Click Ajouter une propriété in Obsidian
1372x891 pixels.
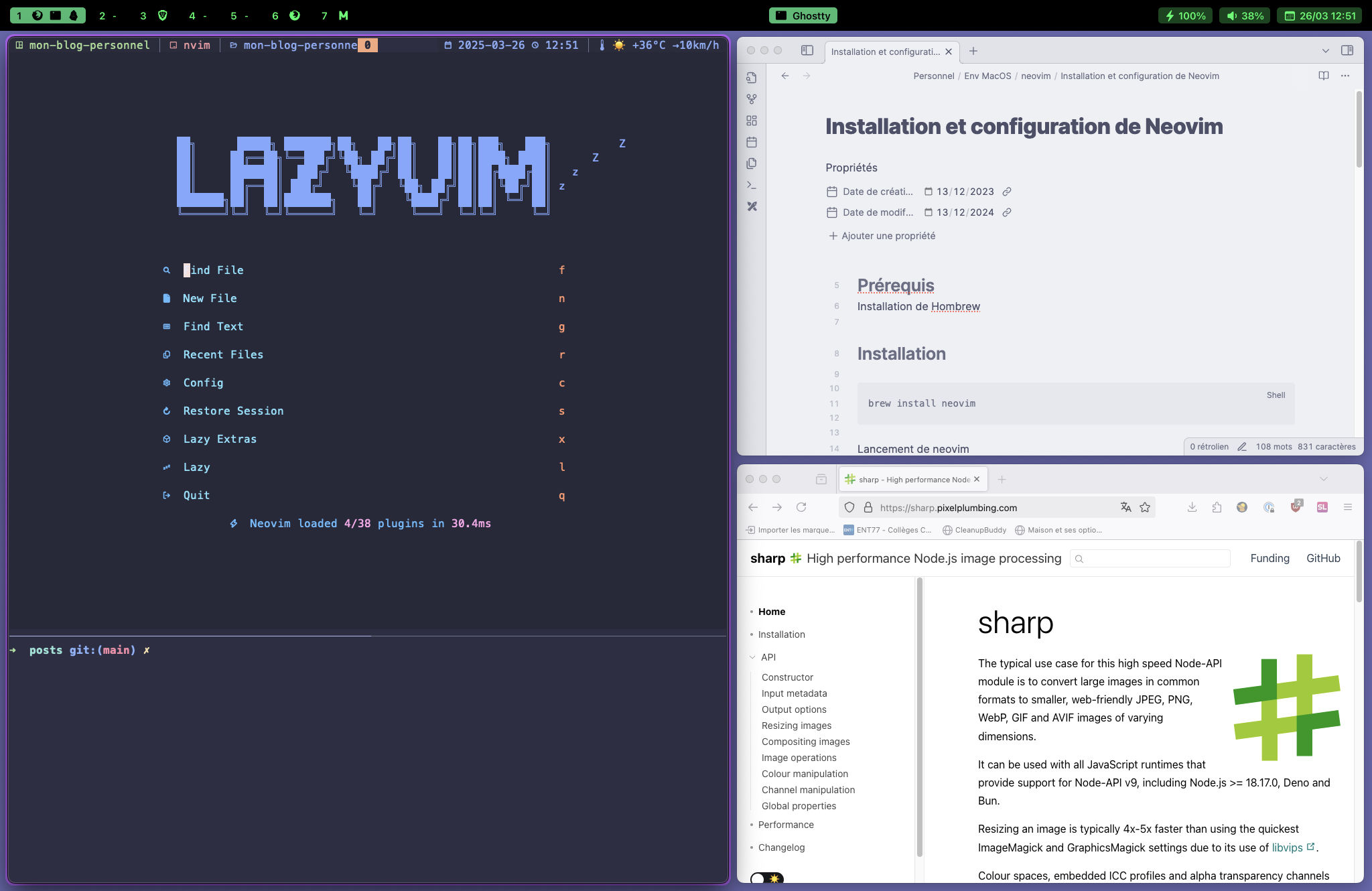[882, 236]
